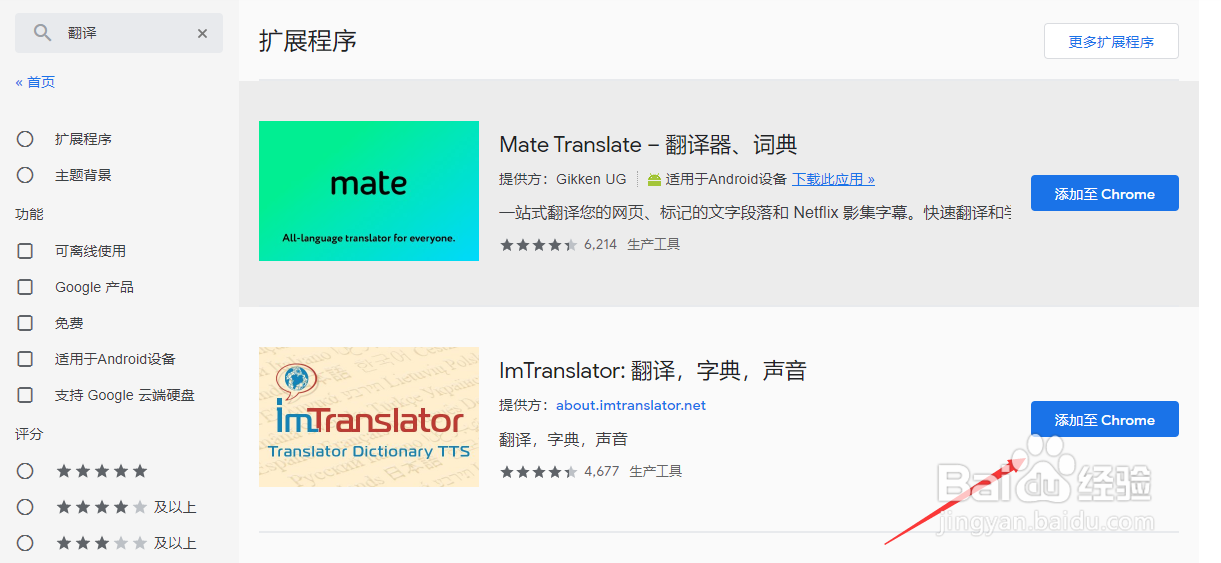Enable 适用于Android设备 filter checkbox

click(x=25, y=359)
